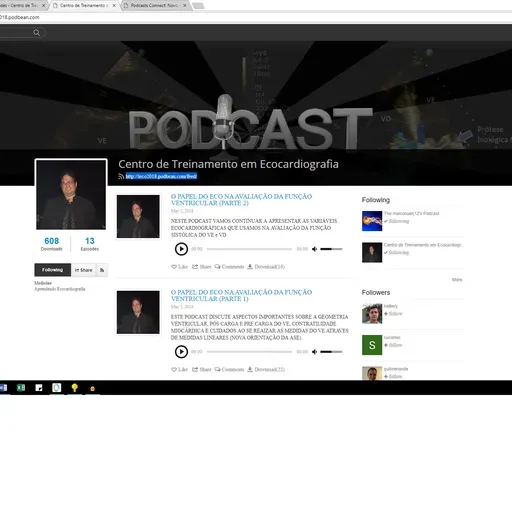Close the Podcasts Connect browser tab
The height and width of the screenshot is (512, 512).
(x=185, y=6)
